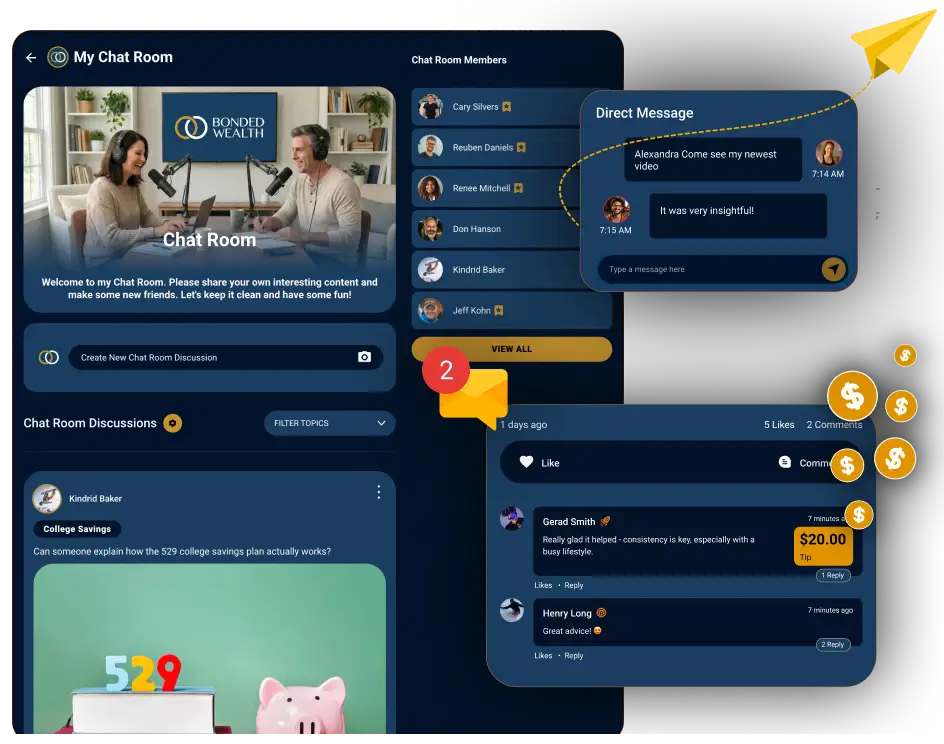Image resolution: width=944 pixels, height=744 pixels.
Task: Go back using the arrow beside My Chat Room
Action: point(31,57)
